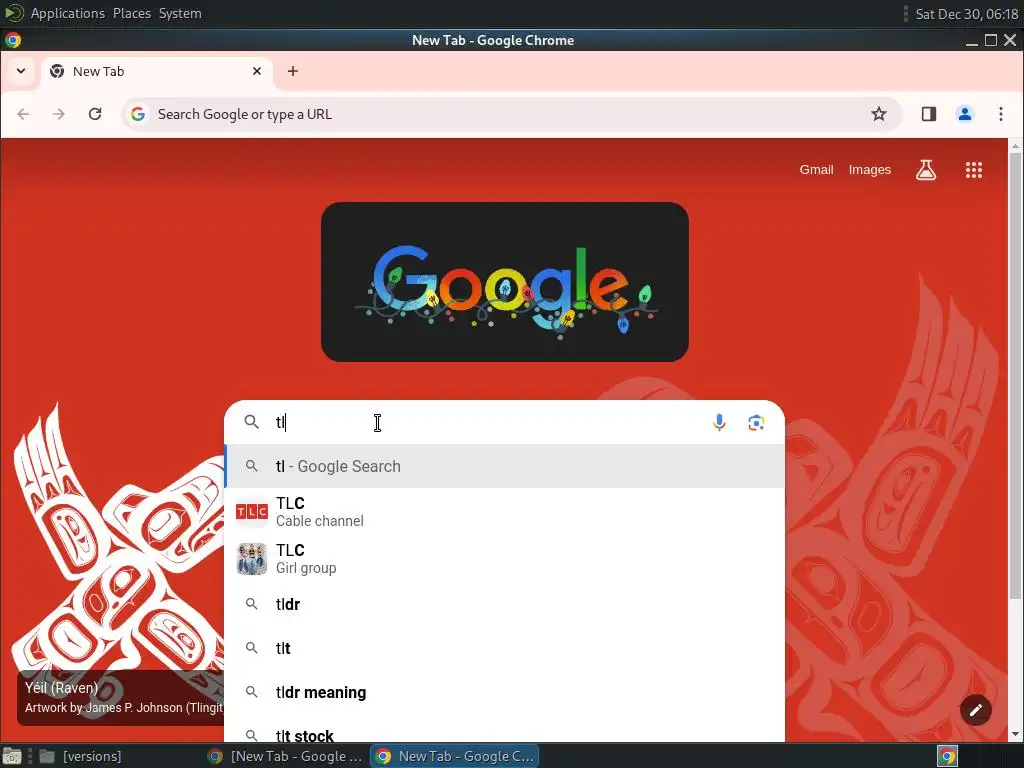1024x768 pixels.
Task: Open the Yéil (Raven) artwork credit link
Action: (123, 697)
